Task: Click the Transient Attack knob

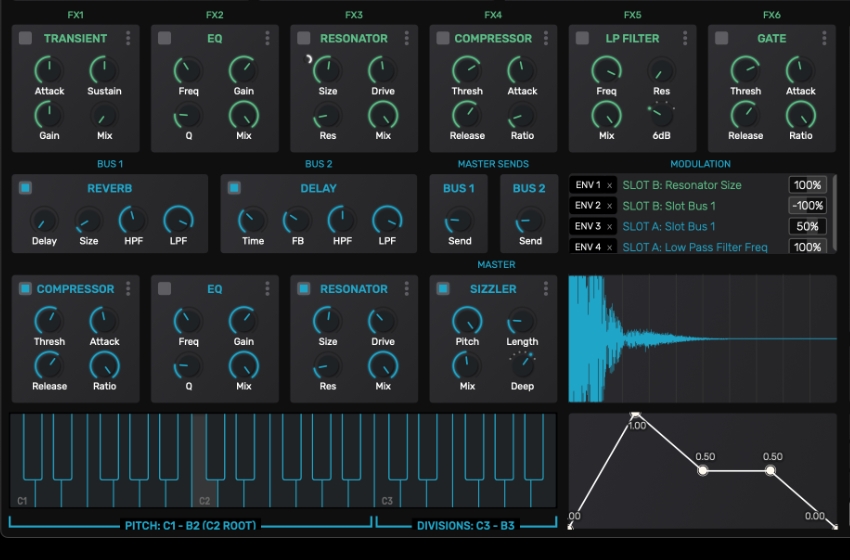Action: click(49, 70)
